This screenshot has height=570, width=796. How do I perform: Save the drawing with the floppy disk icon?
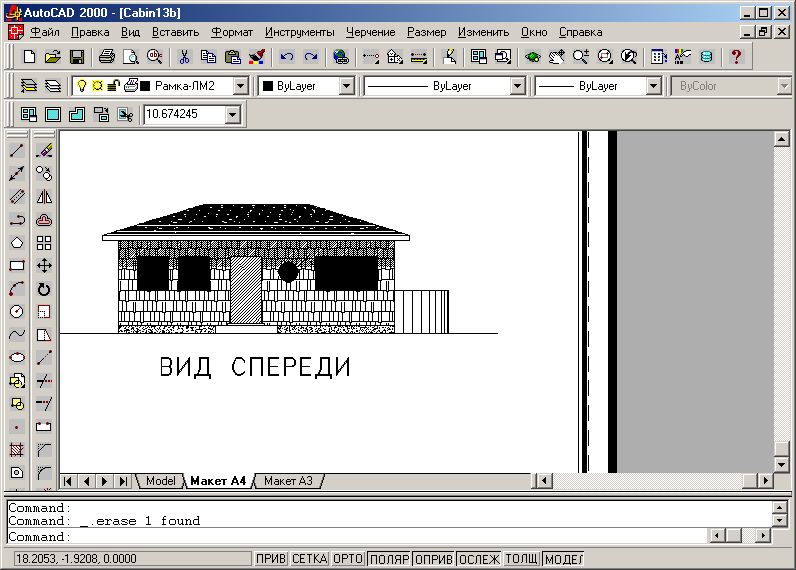point(77,56)
